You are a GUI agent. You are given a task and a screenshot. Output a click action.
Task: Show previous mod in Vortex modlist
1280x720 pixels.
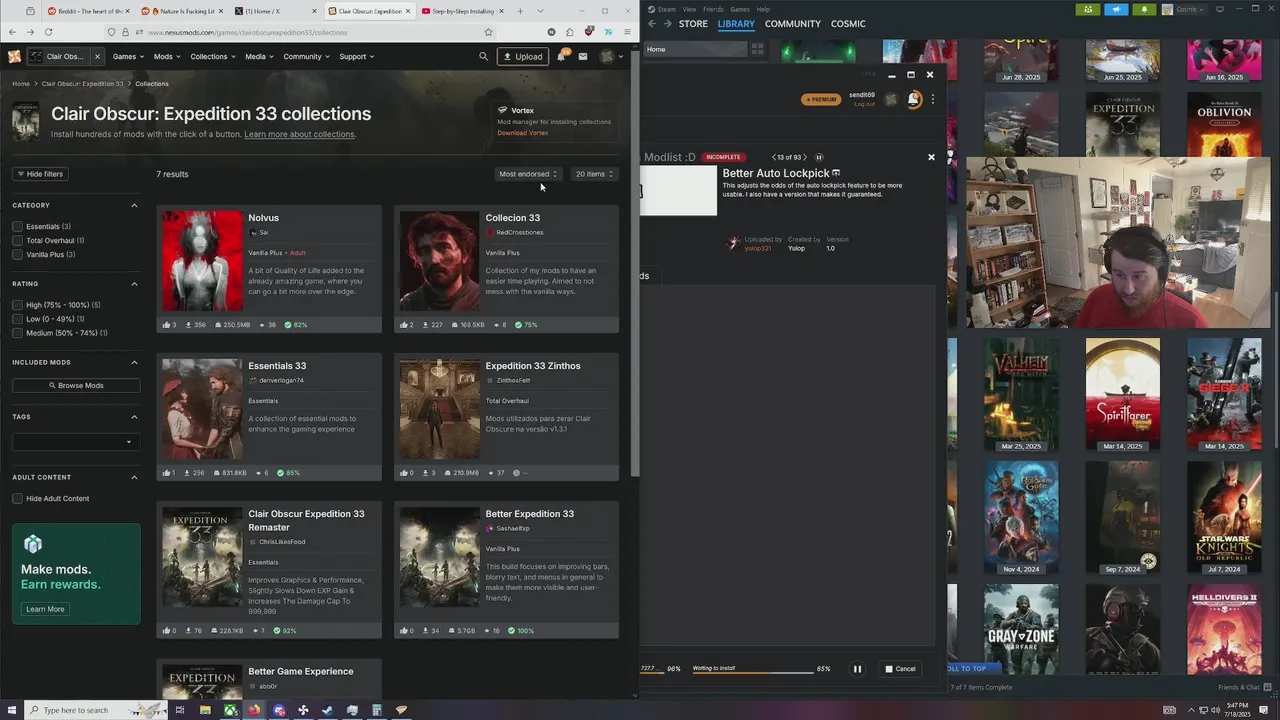pyautogui.click(x=774, y=157)
